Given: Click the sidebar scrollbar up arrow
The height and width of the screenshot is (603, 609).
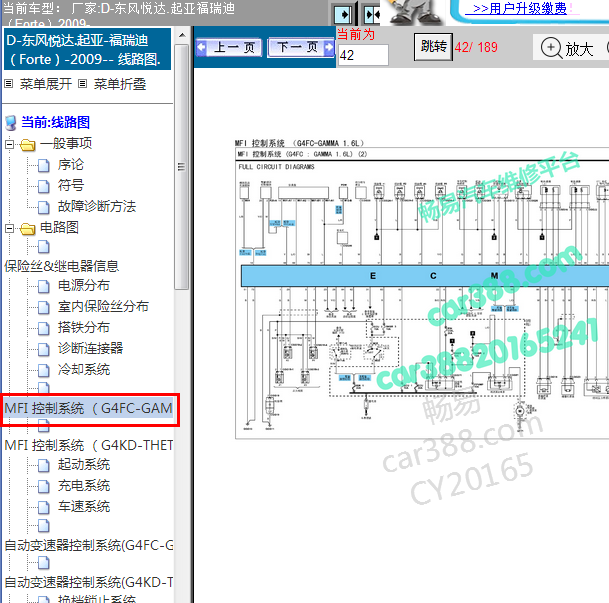Looking at the screenshot, I should tap(182, 35).
